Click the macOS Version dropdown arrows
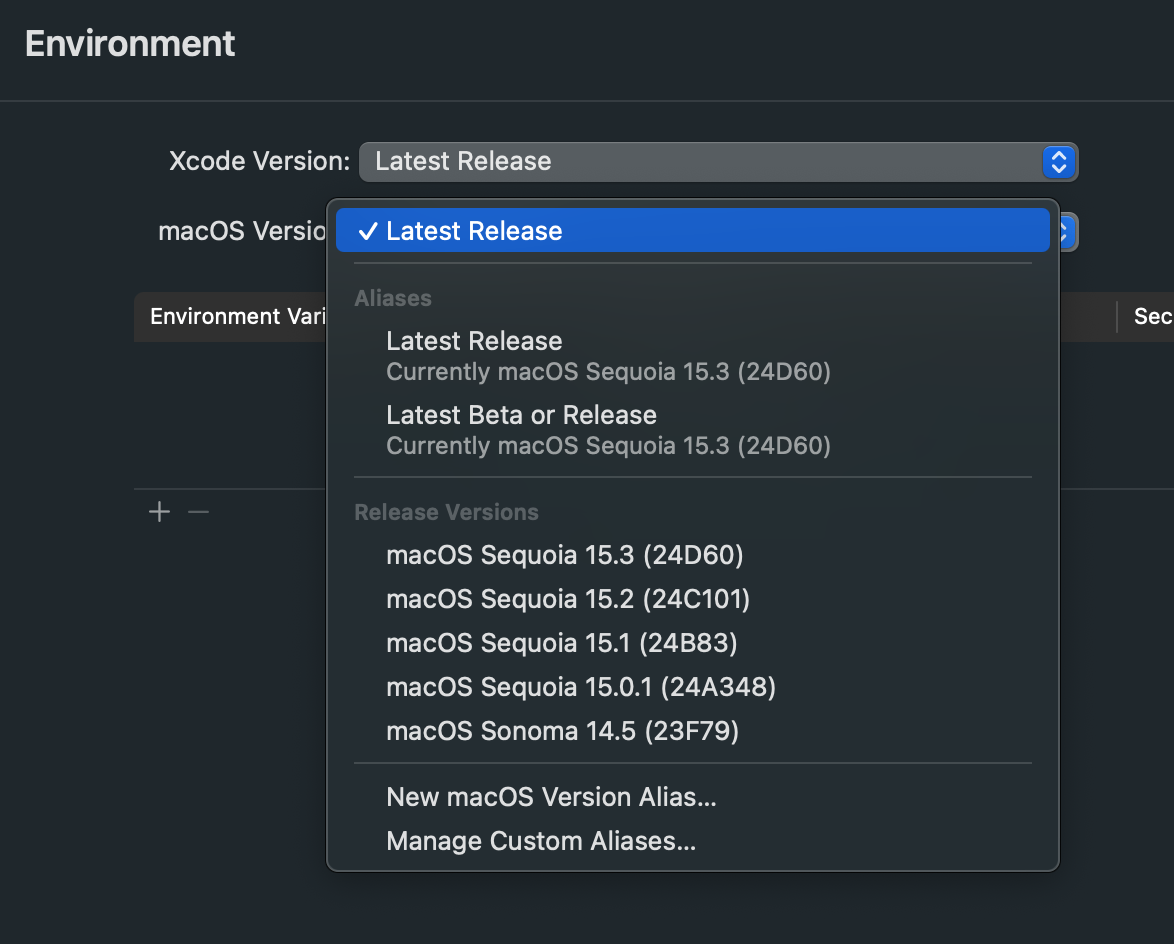 click(x=1068, y=231)
